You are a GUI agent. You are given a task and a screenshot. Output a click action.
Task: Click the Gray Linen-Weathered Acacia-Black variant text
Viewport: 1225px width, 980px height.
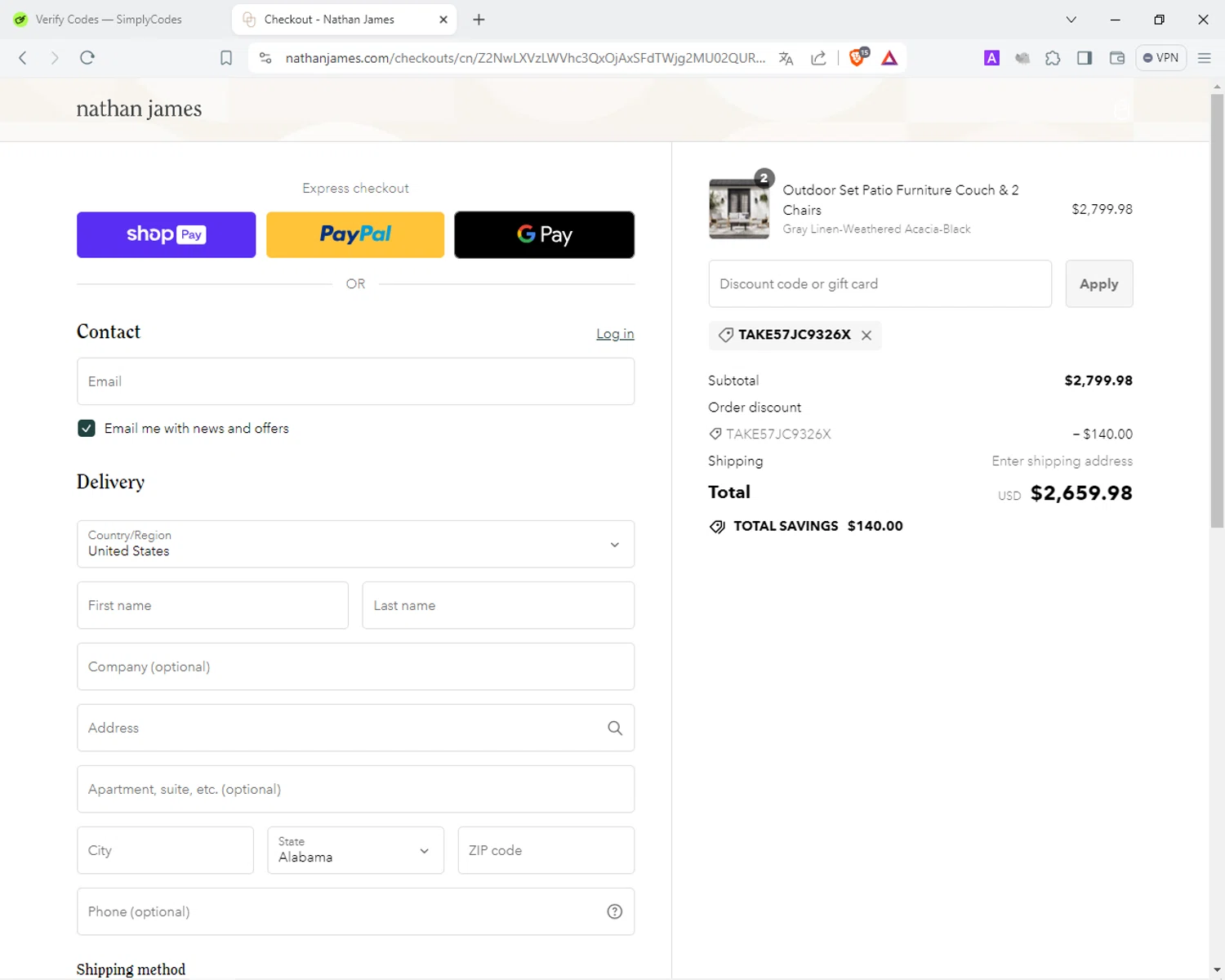pos(876,229)
